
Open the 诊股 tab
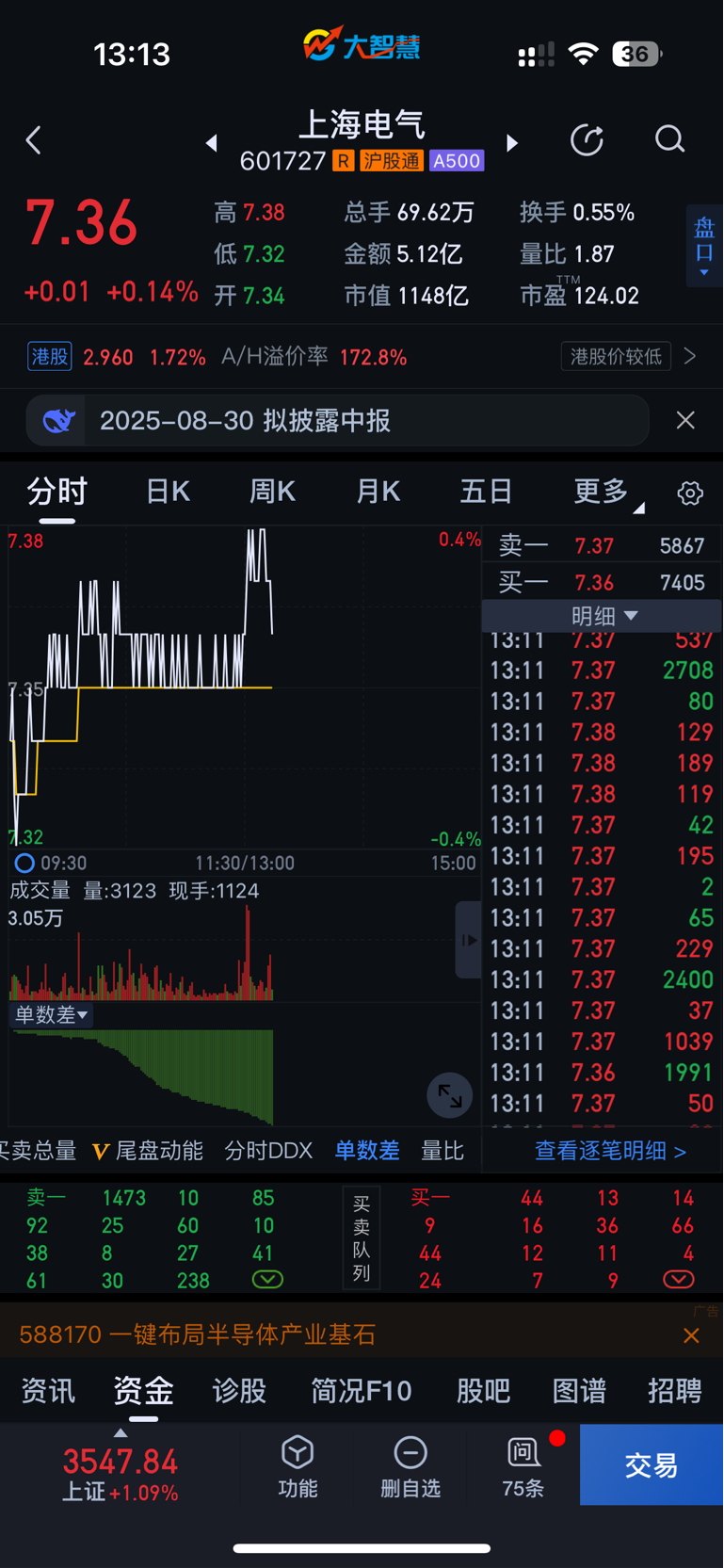click(239, 1391)
